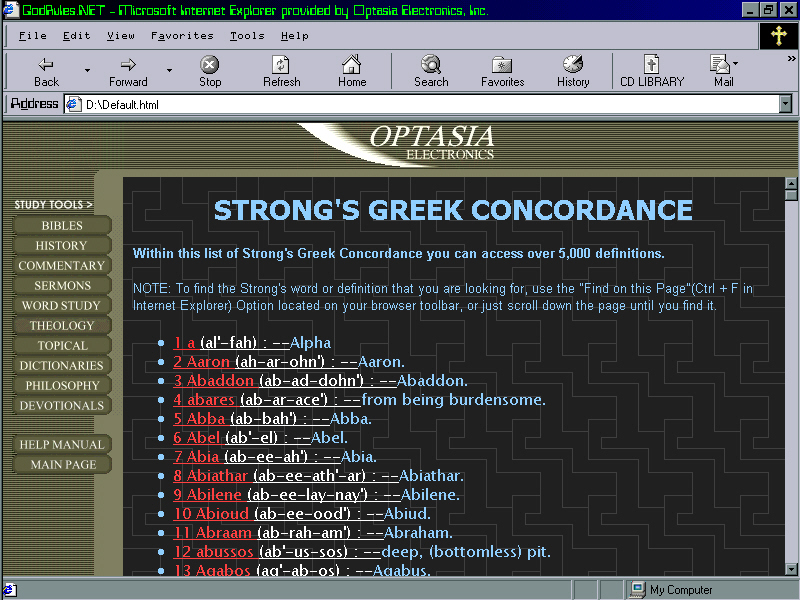Click the page scrollbar up arrow

click(791, 184)
